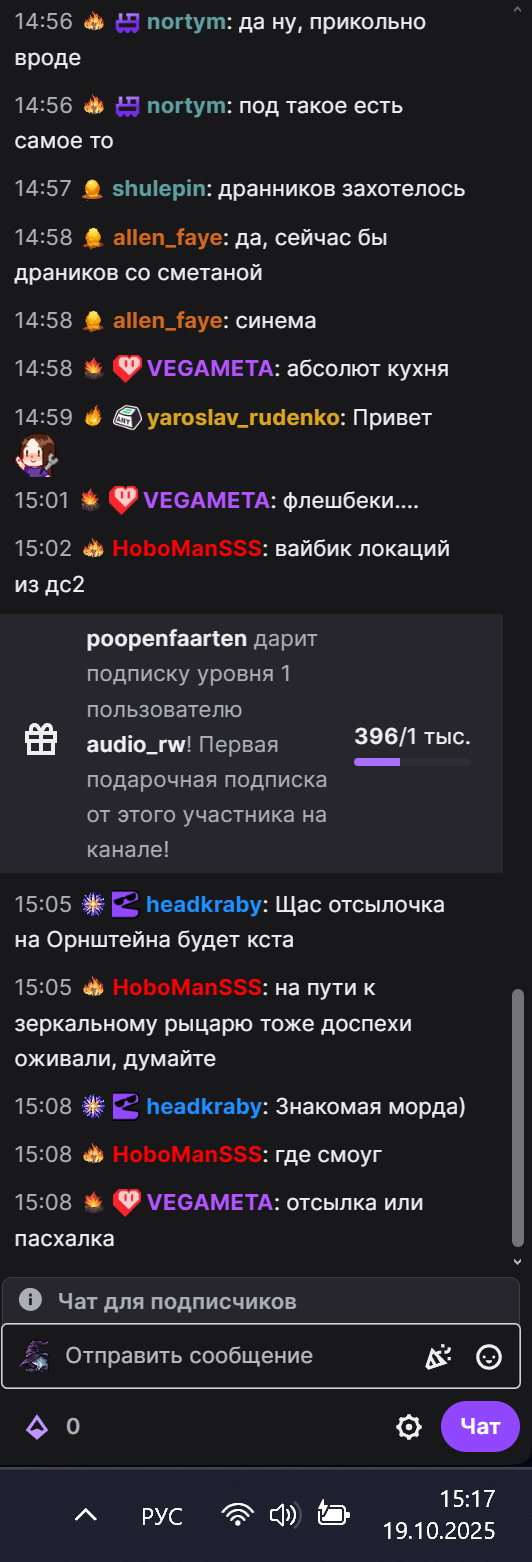Click the channel points gem icon
The width and height of the screenshot is (532, 1562).
coord(37,1427)
